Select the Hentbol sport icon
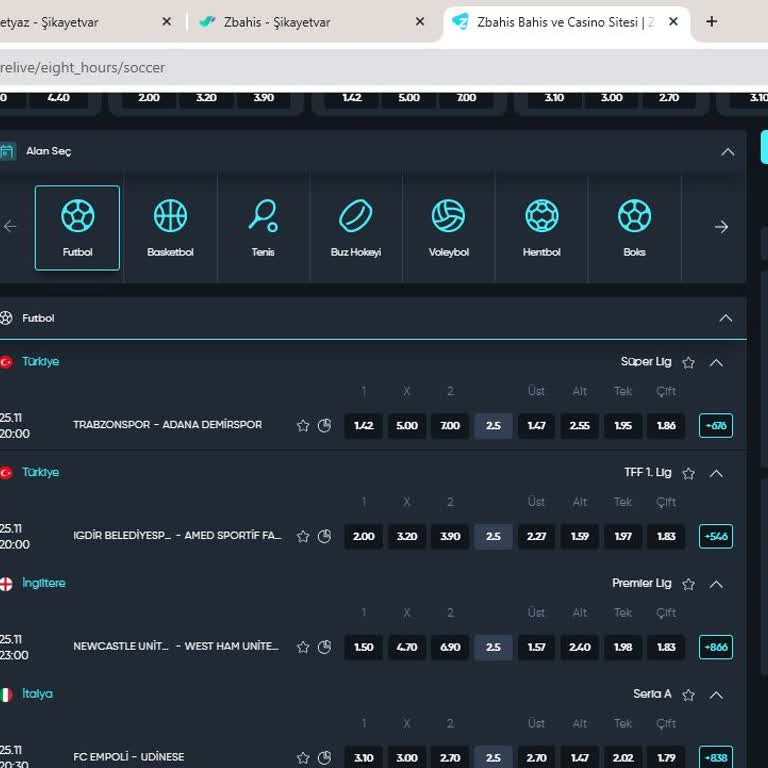The image size is (768, 768). pyautogui.click(x=541, y=227)
